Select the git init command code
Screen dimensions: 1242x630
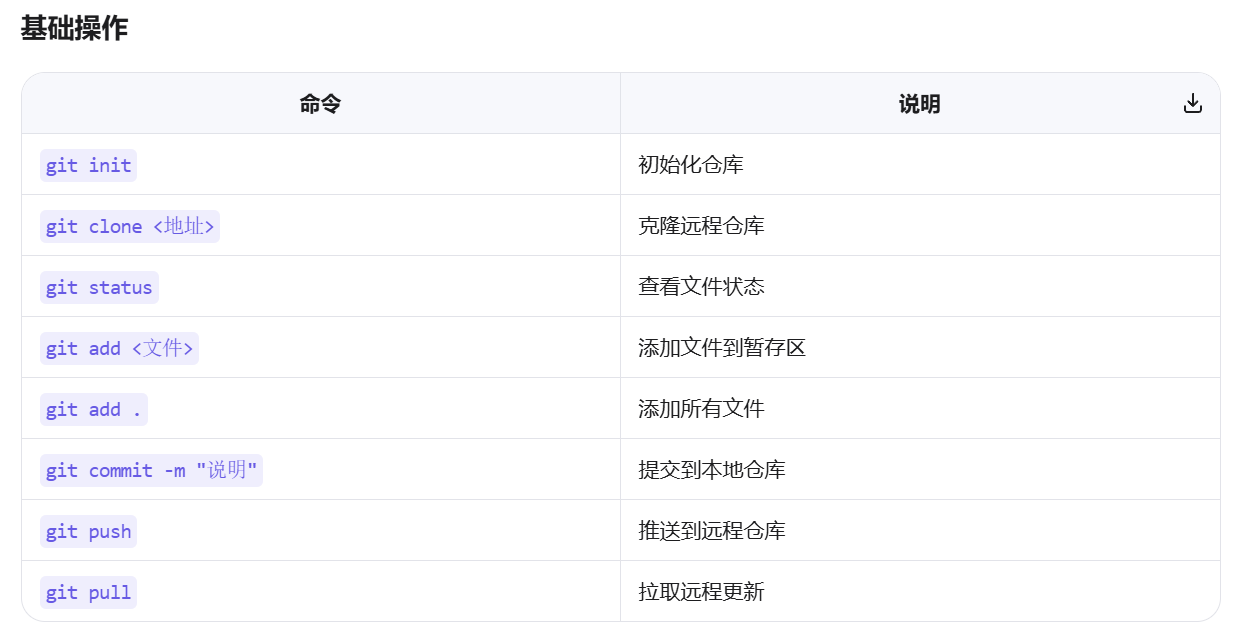coord(88,165)
